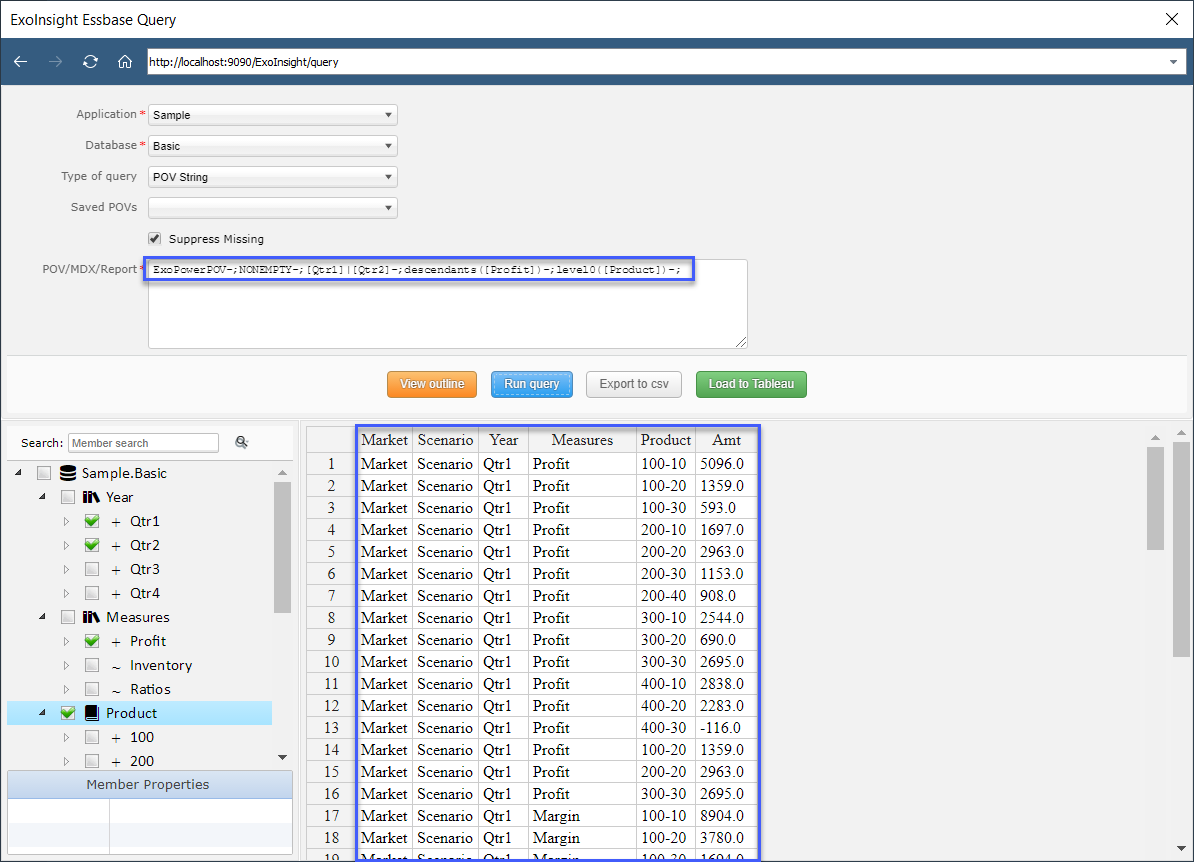Reload the page with the refresh icon
This screenshot has width=1194, height=862.
(91, 62)
